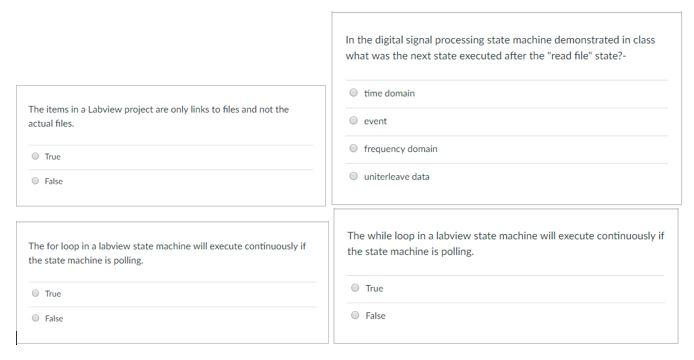Select True for the for loop question
This screenshot has height=360, width=694.
click(35, 293)
